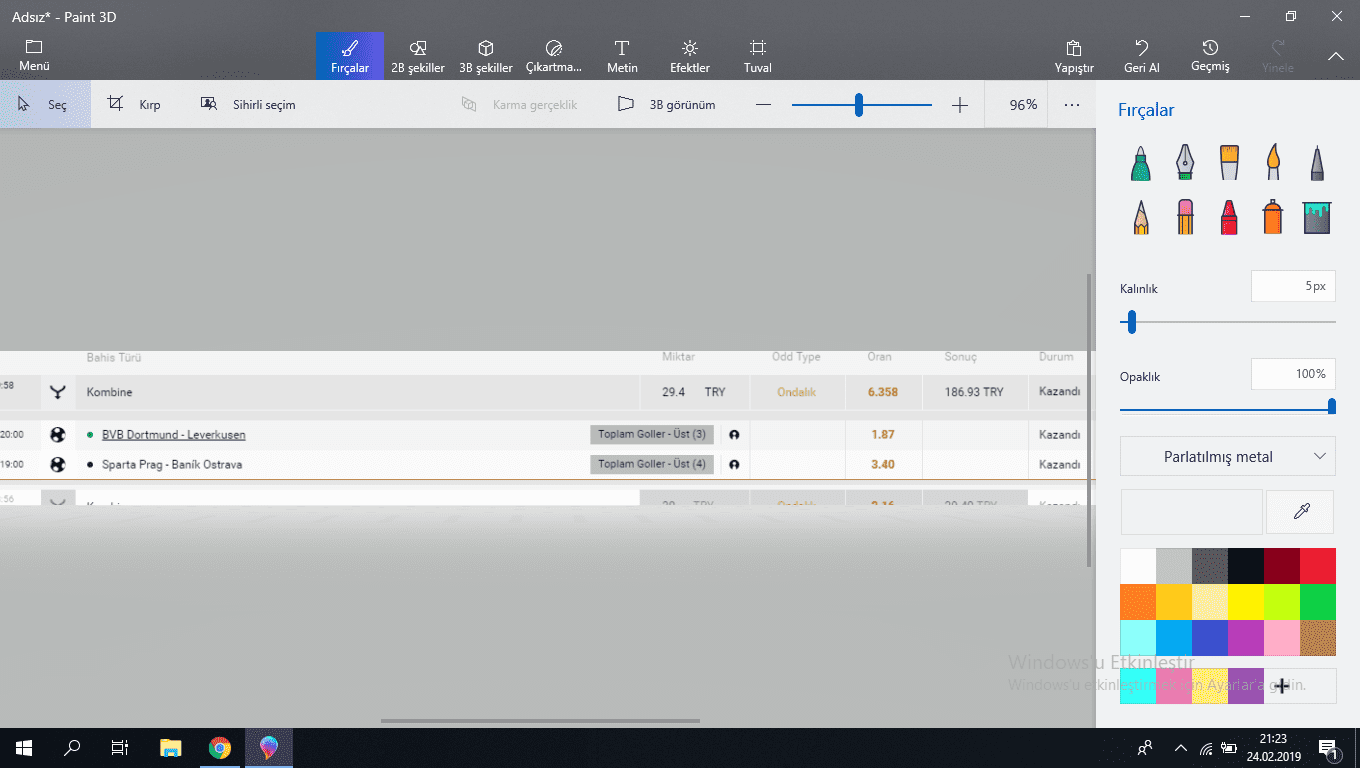This screenshot has width=1360, height=768.
Task: Click the vertical canvas scrollbar
Action: click(1090, 420)
